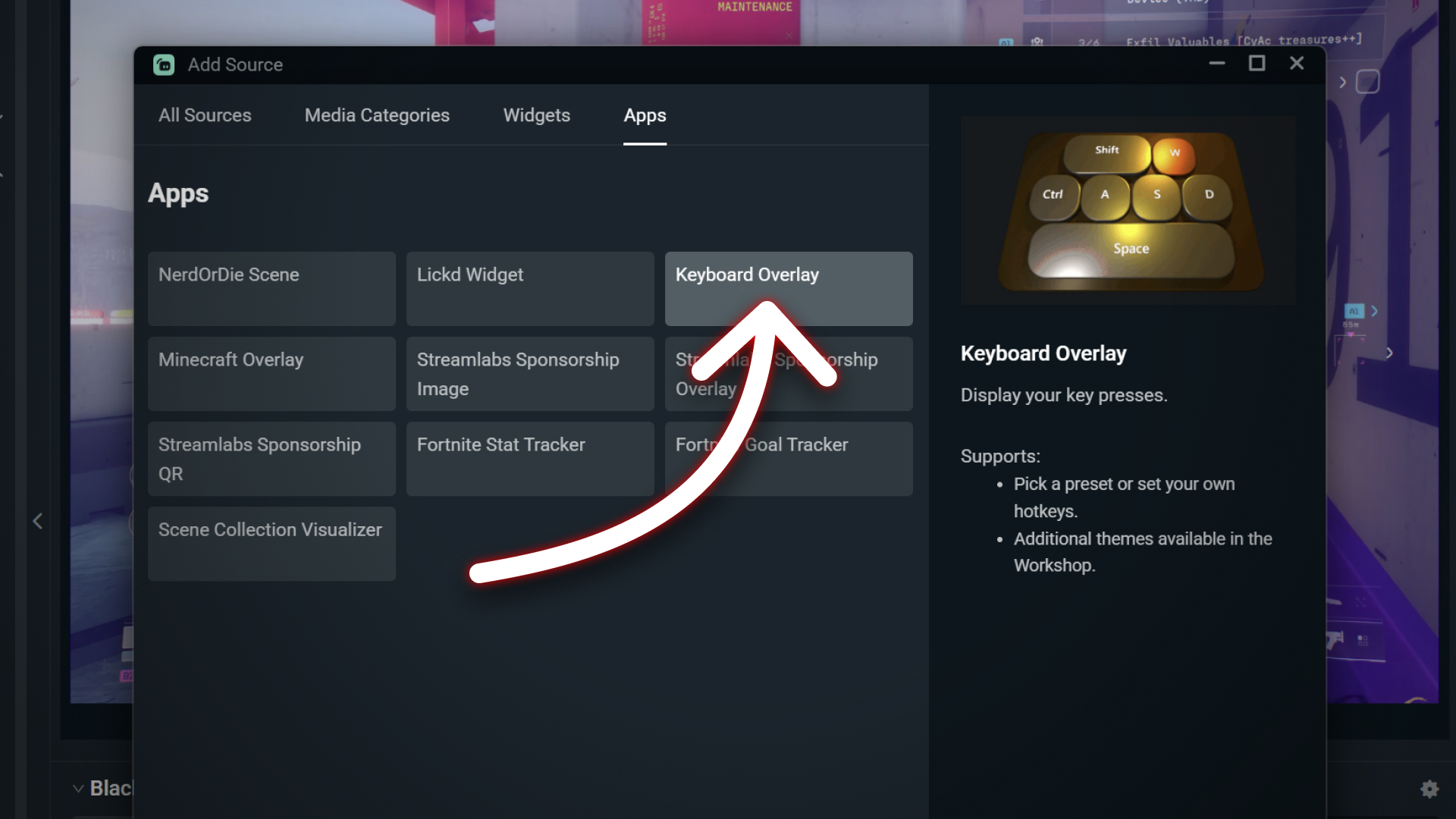1456x819 pixels.
Task: Collapse the Black section at bottom left
Action: pos(79,788)
